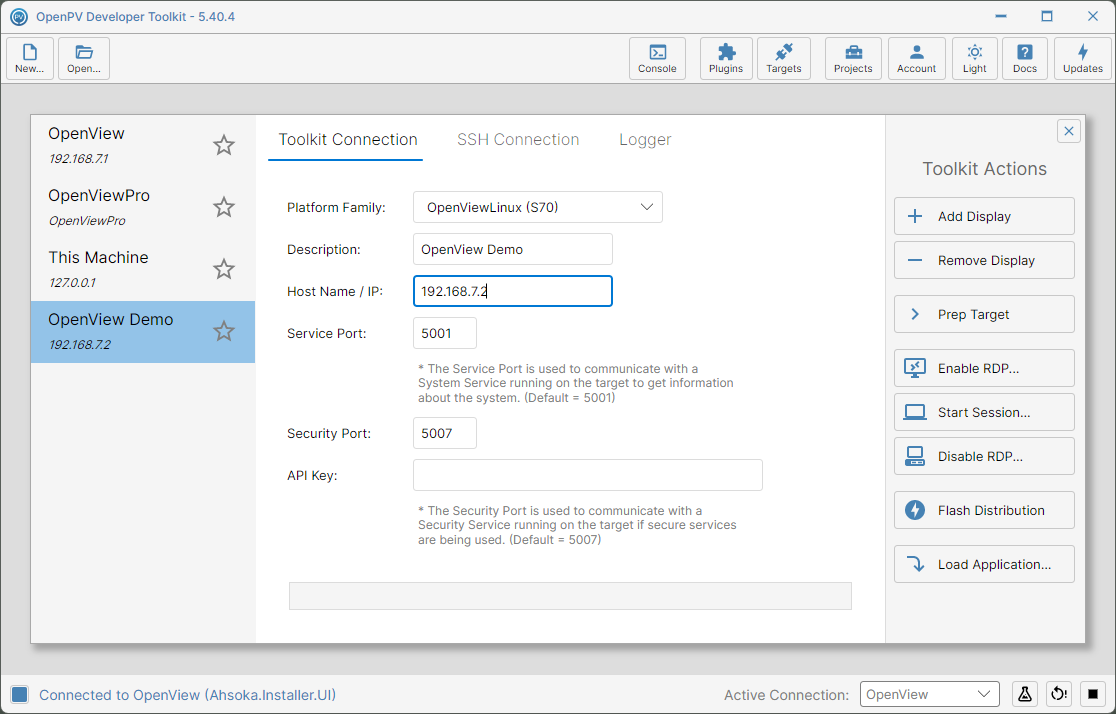1116x714 pixels.
Task: Click the Security Port field
Action: pyautogui.click(x=445, y=434)
